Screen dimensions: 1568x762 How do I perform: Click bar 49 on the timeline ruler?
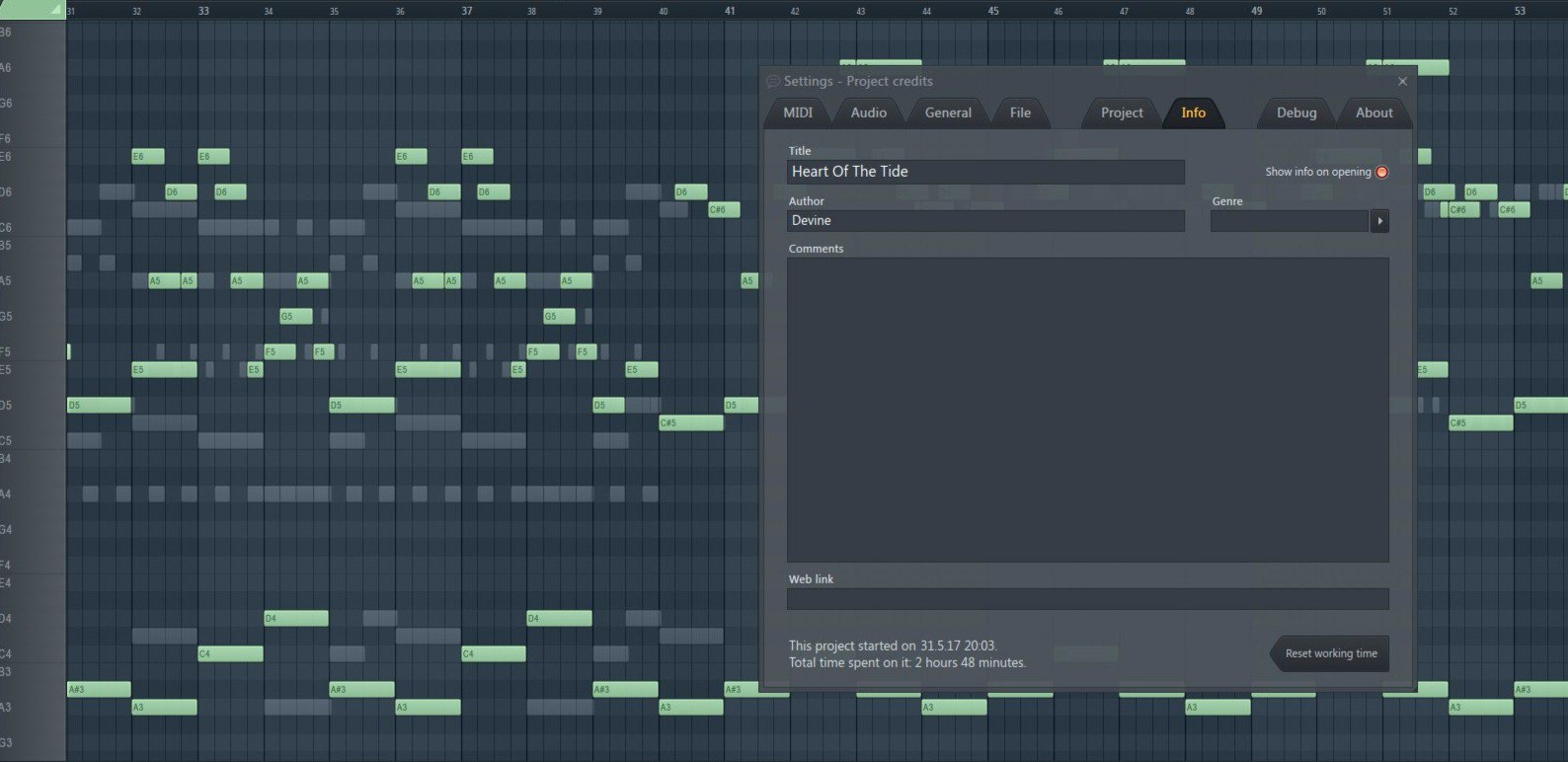tap(1256, 11)
